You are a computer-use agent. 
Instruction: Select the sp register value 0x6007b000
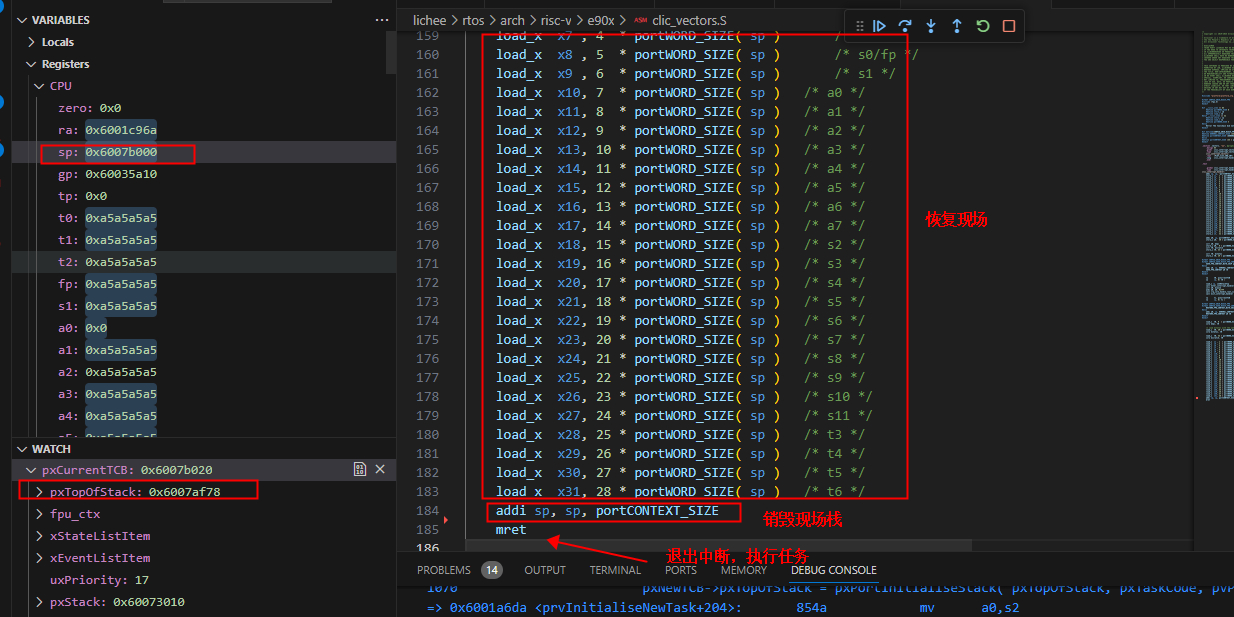pyautogui.click(x=121, y=152)
